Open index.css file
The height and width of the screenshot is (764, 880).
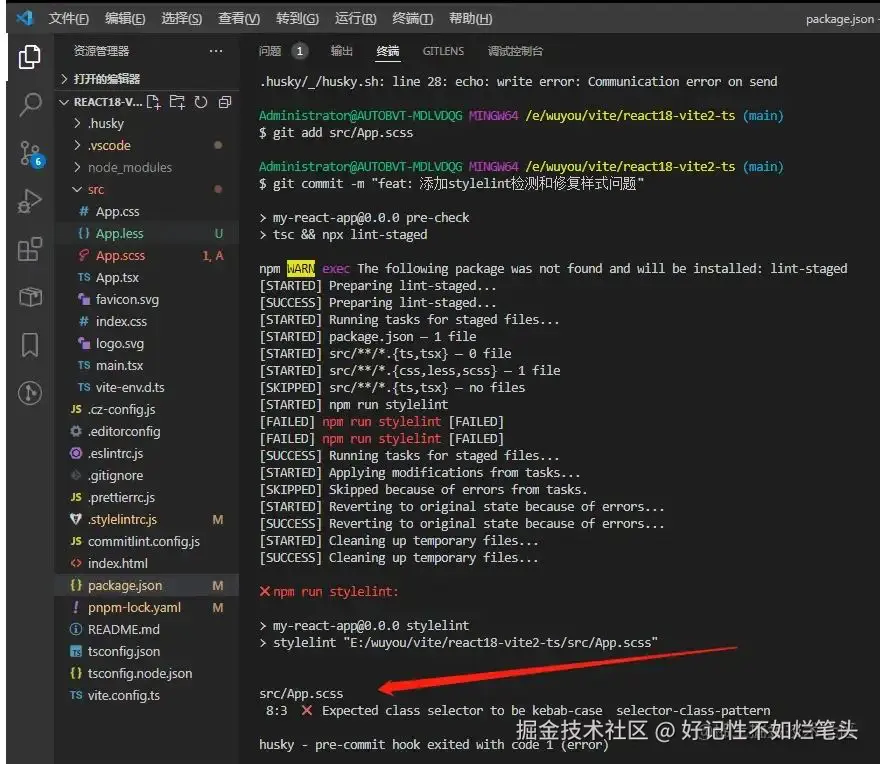point(147,322)
